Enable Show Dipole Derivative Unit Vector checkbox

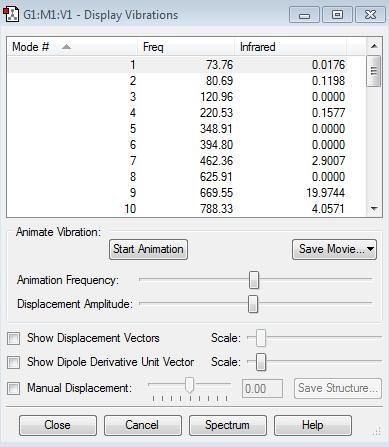pos(14,362)
